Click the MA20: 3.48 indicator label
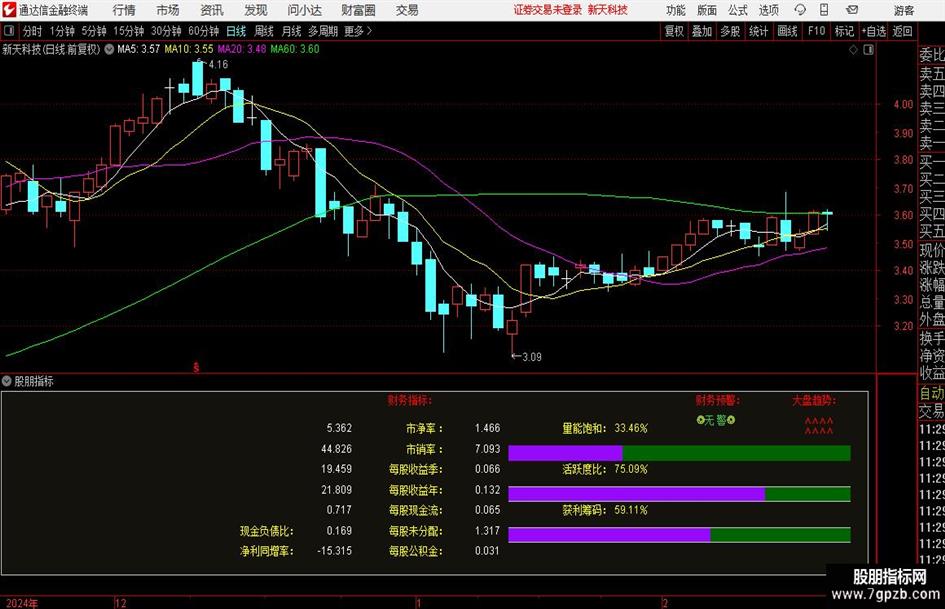This screenshot has height=609, width=945. 242,49
